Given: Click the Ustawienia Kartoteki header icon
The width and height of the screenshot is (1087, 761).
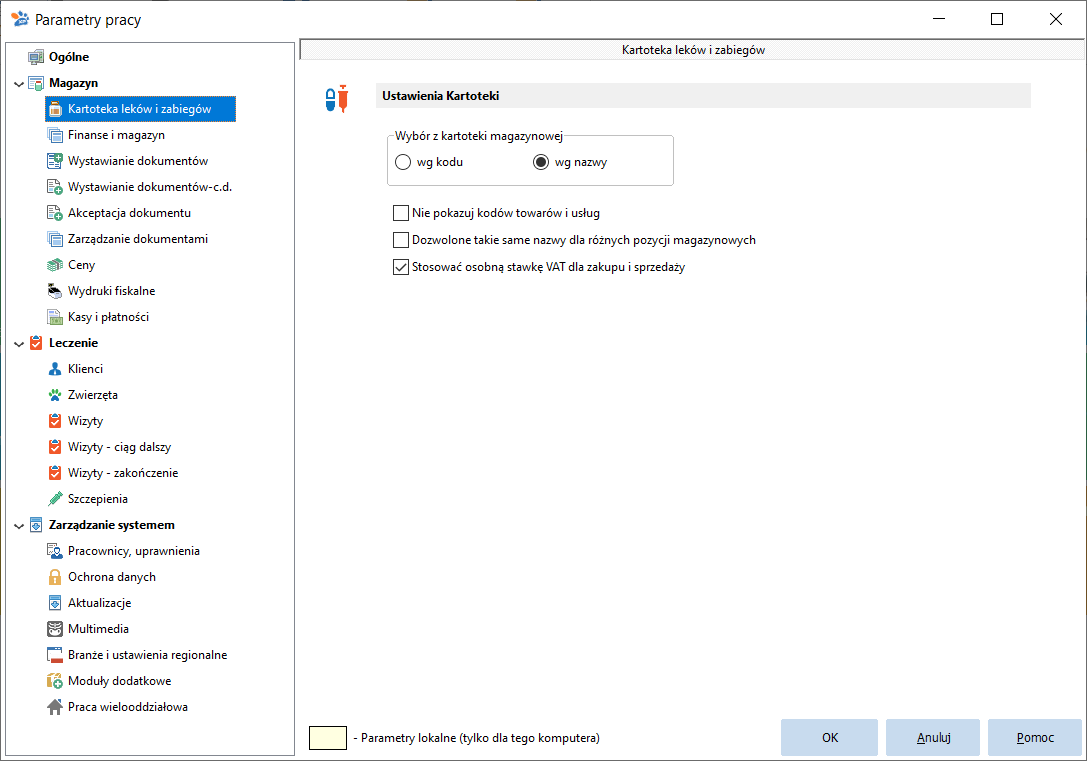Looking at the screenshot, I should 337,98.
